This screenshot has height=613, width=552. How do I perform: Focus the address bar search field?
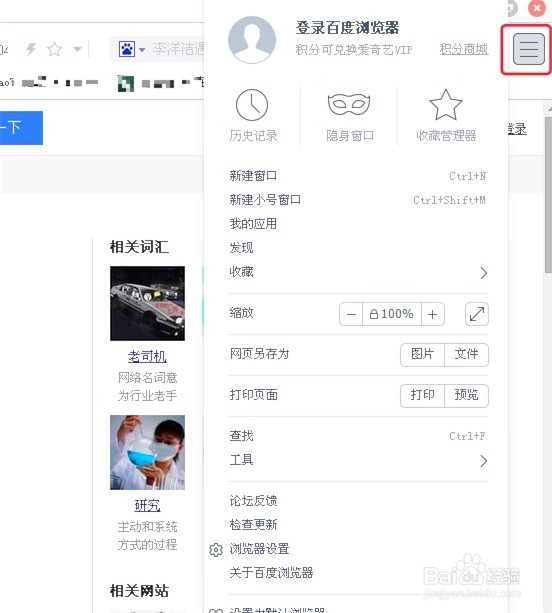pyautogui.click(x=178, y=49)
